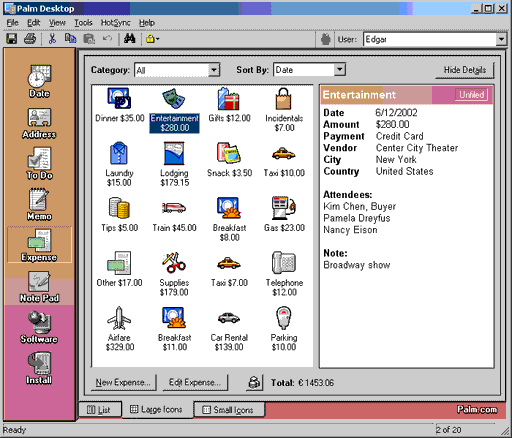The image size is (512, 438).
Task: Click the Save toolbar icon
Action: click(x=12, y=39)
